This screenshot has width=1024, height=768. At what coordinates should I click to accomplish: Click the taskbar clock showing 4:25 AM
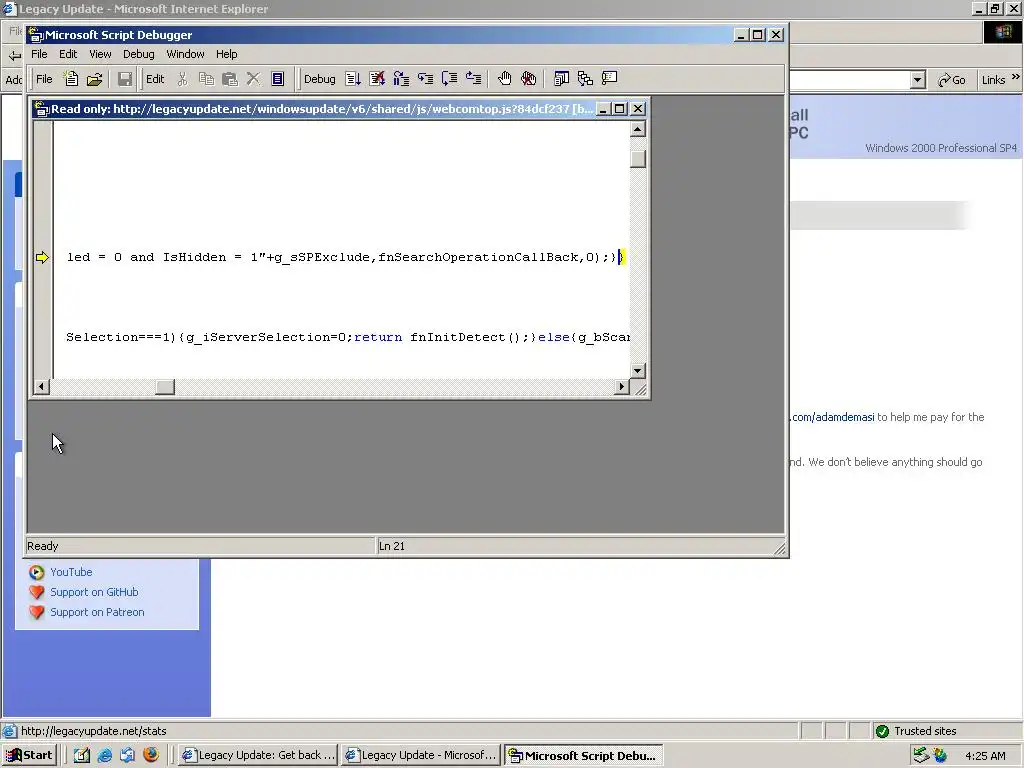click(x=985, y=756)
